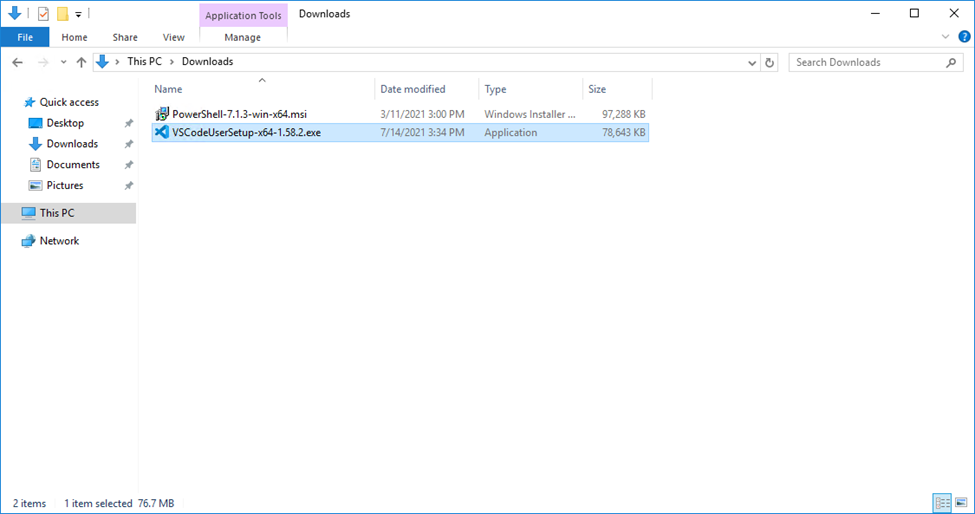Click the address bar Downloads folder icon
975x514 pixels.
tap(103, 62)
